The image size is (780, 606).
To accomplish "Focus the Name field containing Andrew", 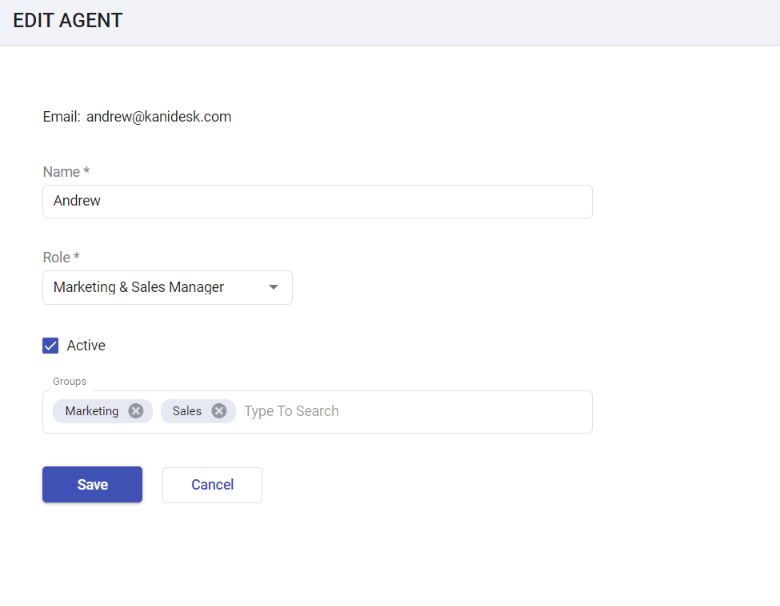I will (x=317, y=202).
